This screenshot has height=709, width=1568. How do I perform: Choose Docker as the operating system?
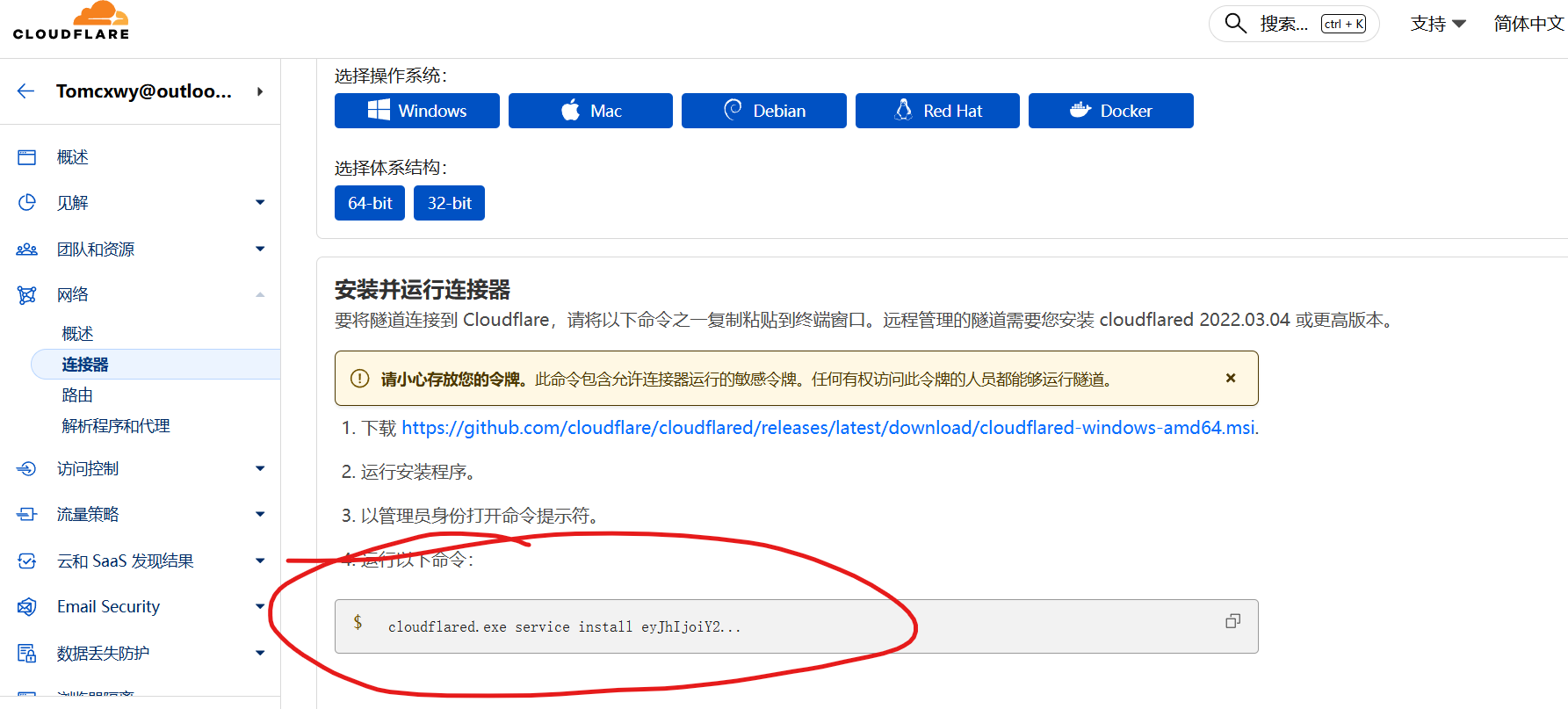click(x=1110, y=111)
